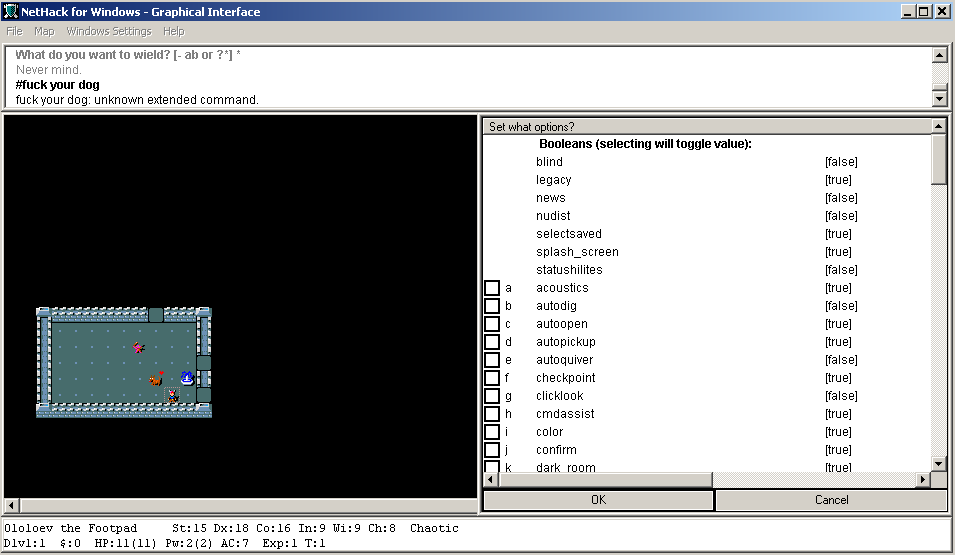Click the 'blind' option row
Image resolution: width=955 pixels, height=555 pixels.
707,161
